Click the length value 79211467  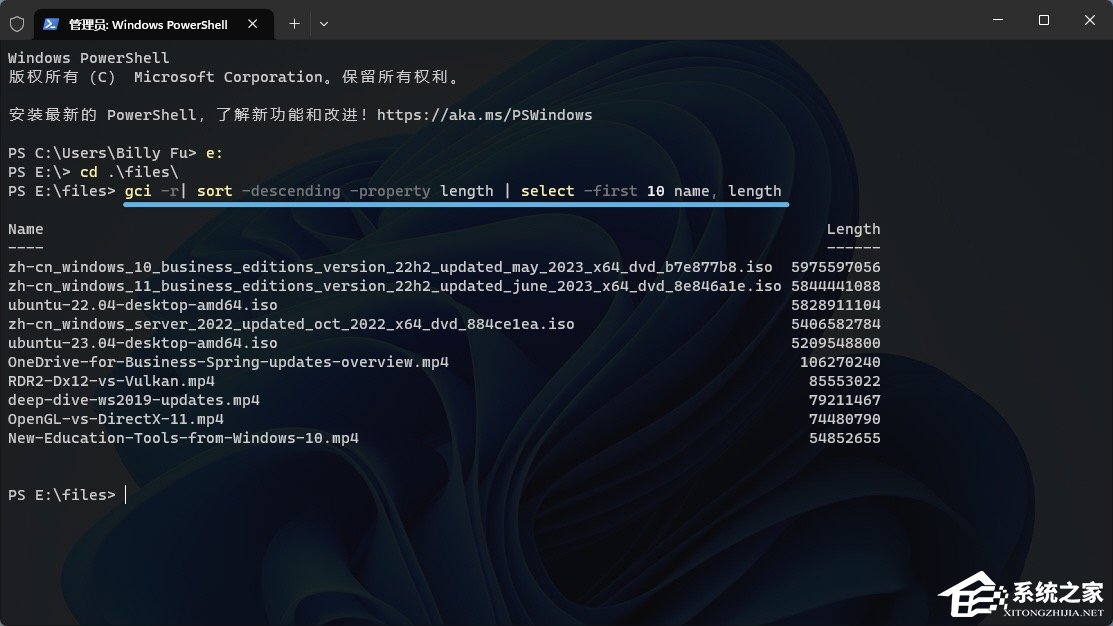pyautogui.click(x=845, y=400)
